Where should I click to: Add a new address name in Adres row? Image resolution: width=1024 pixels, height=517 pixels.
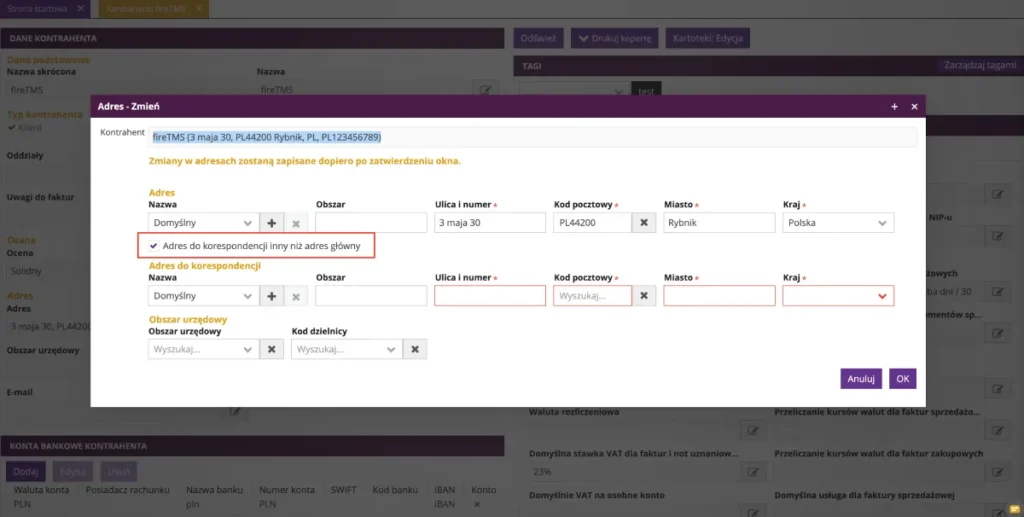tap(272, 223)
